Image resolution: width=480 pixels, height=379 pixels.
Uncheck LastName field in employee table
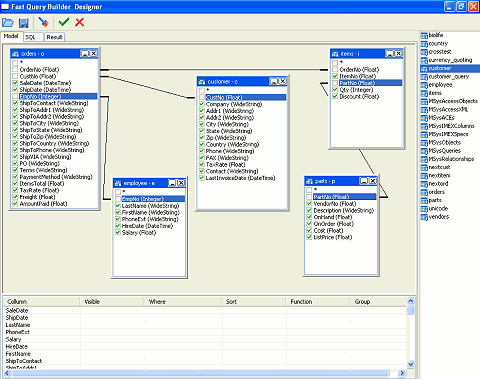[x=118, y=206]
